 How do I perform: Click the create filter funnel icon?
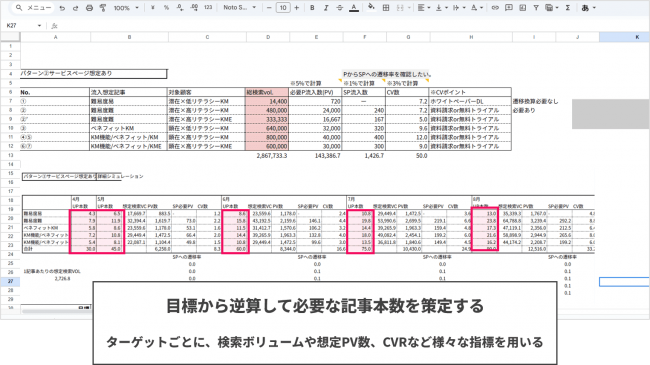[x=536, y=8]
